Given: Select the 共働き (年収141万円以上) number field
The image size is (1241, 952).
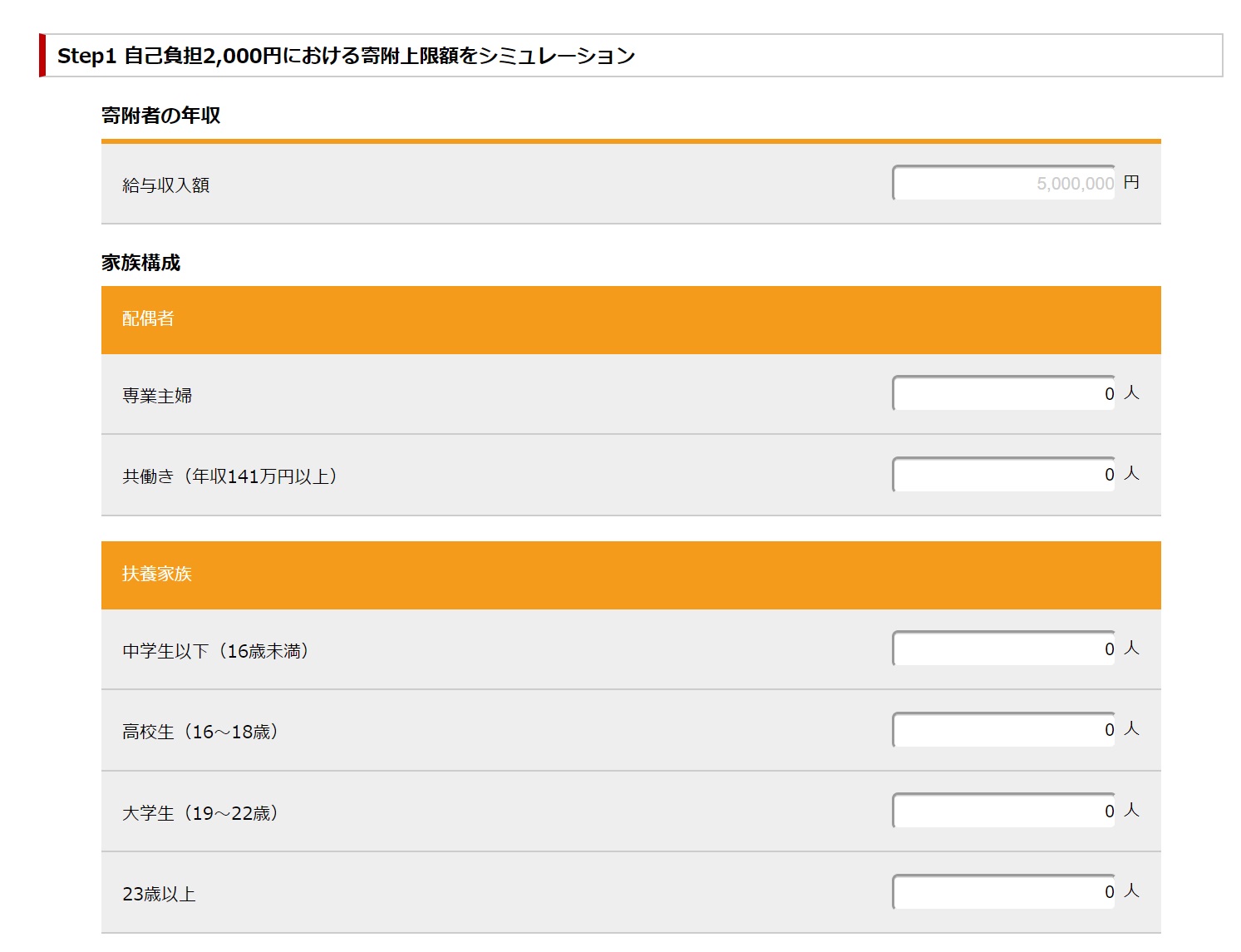Looking at the screenshot, I should tap(1003, 475).
